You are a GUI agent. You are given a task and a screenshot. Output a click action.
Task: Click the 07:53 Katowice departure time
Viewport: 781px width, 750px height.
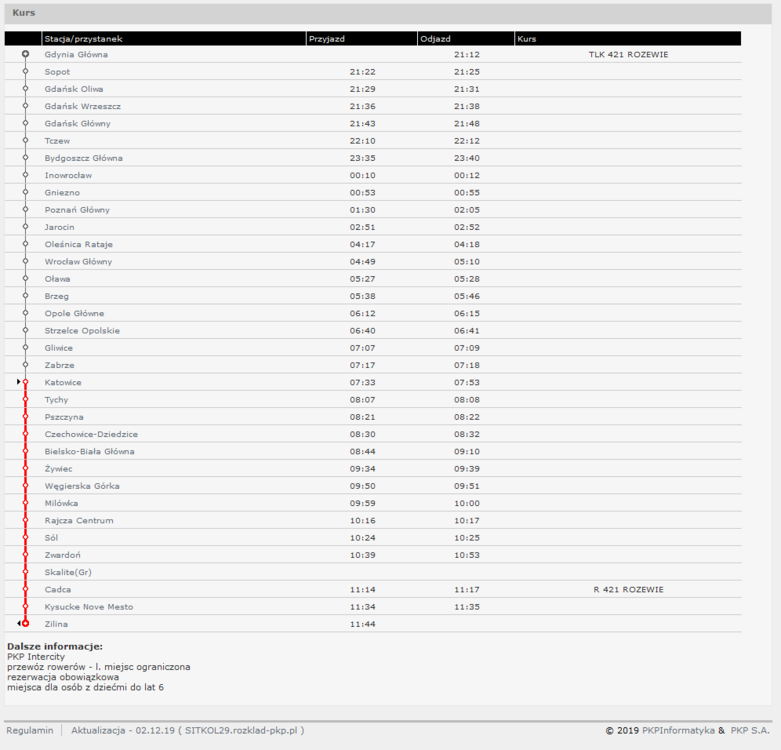(467, 382)
